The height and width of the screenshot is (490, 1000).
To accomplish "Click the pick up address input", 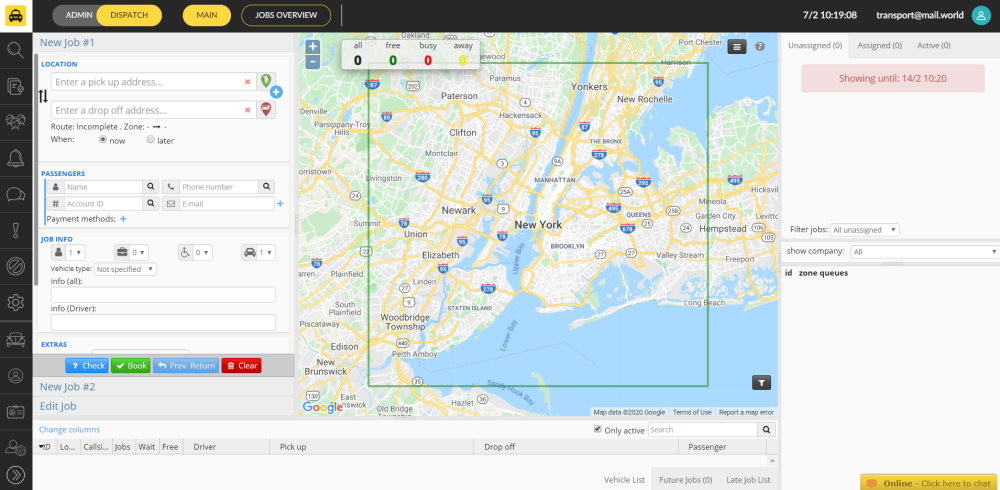I will click(x=153, y=82).
